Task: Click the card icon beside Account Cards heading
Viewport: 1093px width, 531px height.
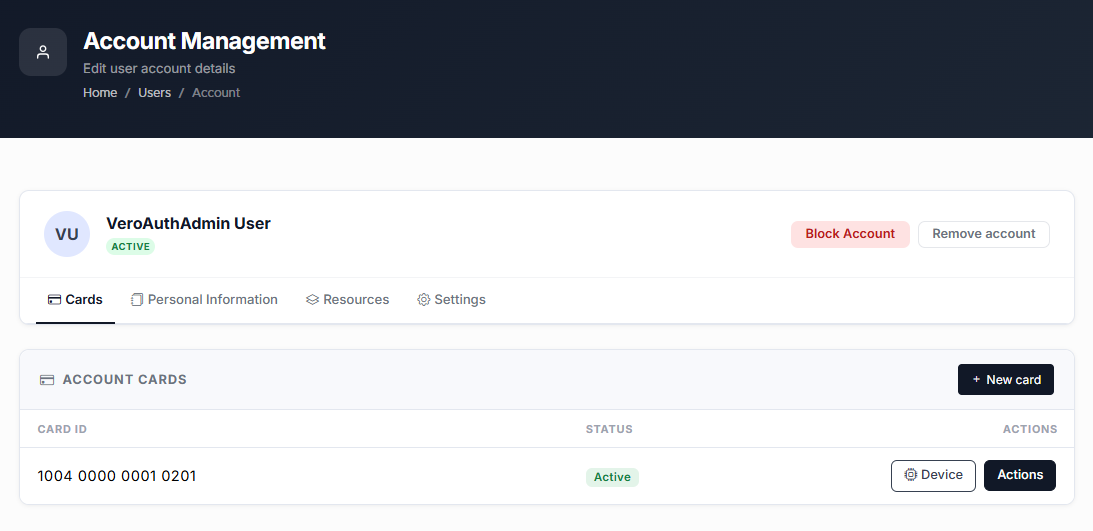Action: (x=47, y=380)
